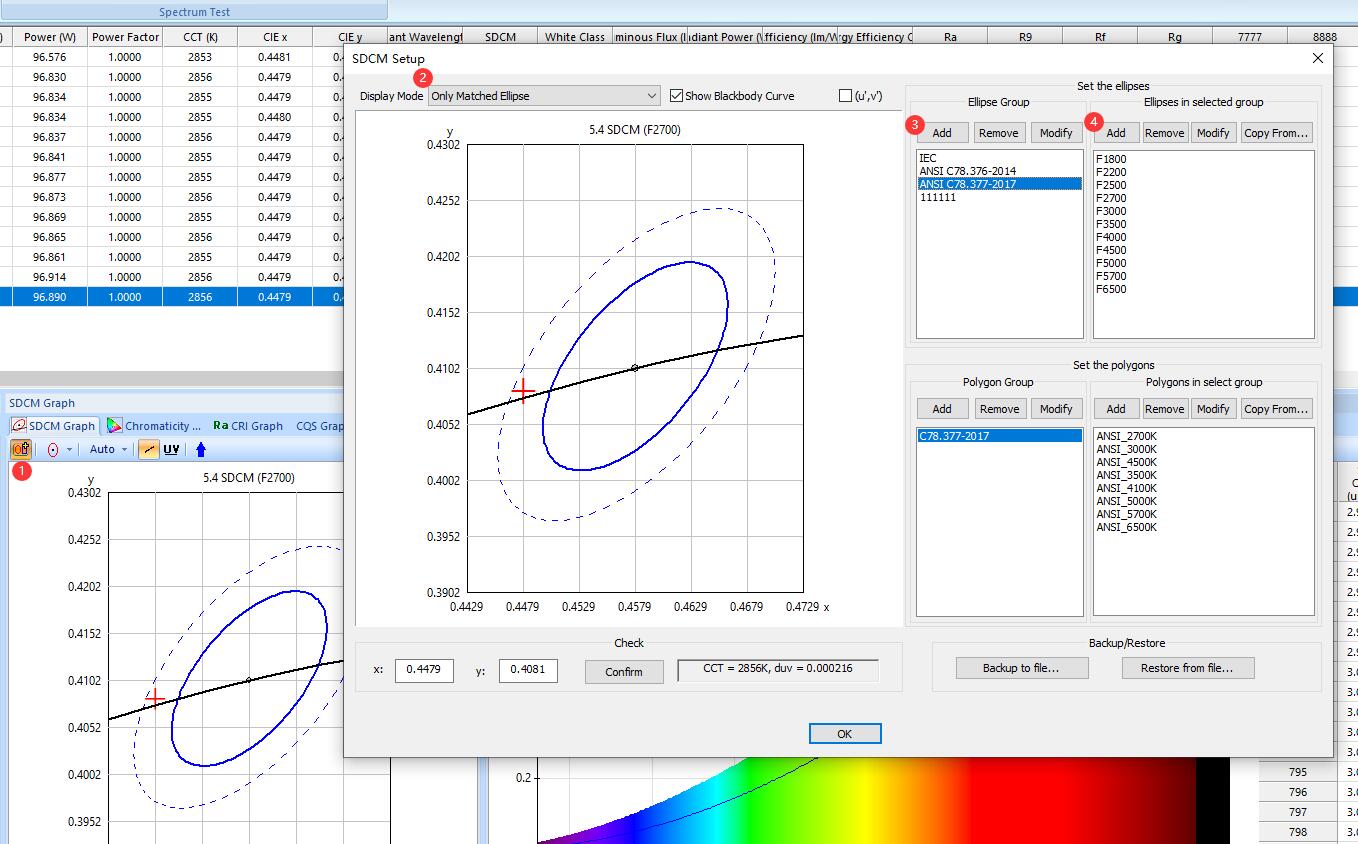Click Copy From in ellipses group
The width and height of the screenshot is (1358, 844).
pyautogui.click(x=1275, y=133)
